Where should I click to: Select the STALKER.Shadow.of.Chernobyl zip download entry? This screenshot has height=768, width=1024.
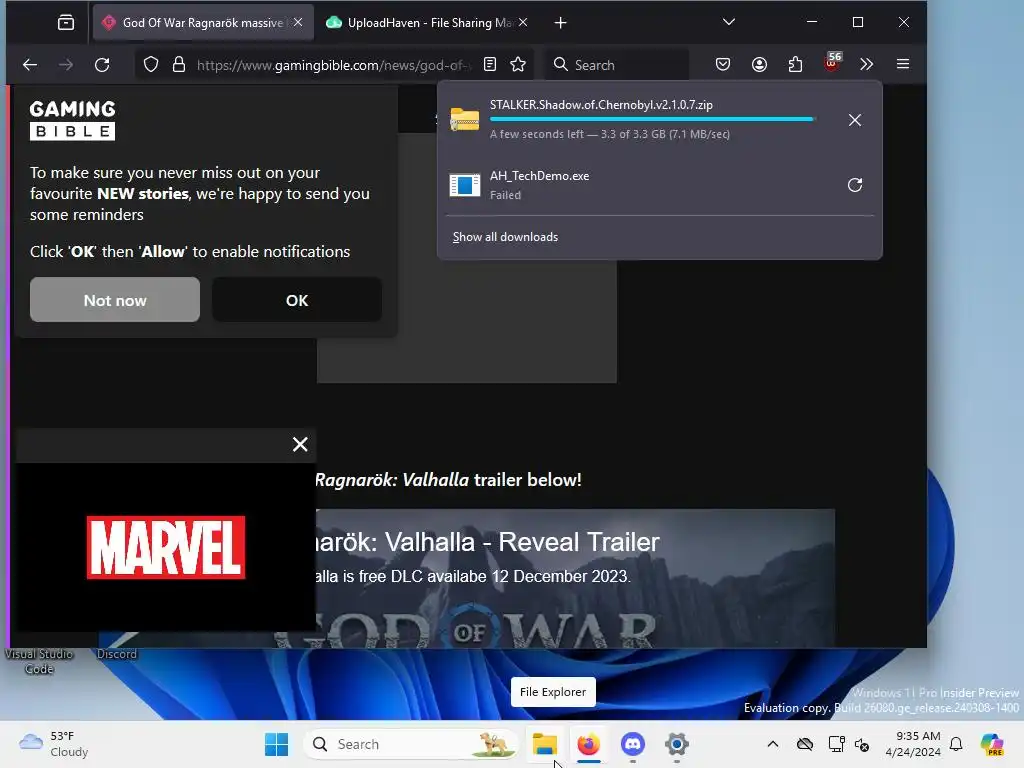tap(640, 120)
